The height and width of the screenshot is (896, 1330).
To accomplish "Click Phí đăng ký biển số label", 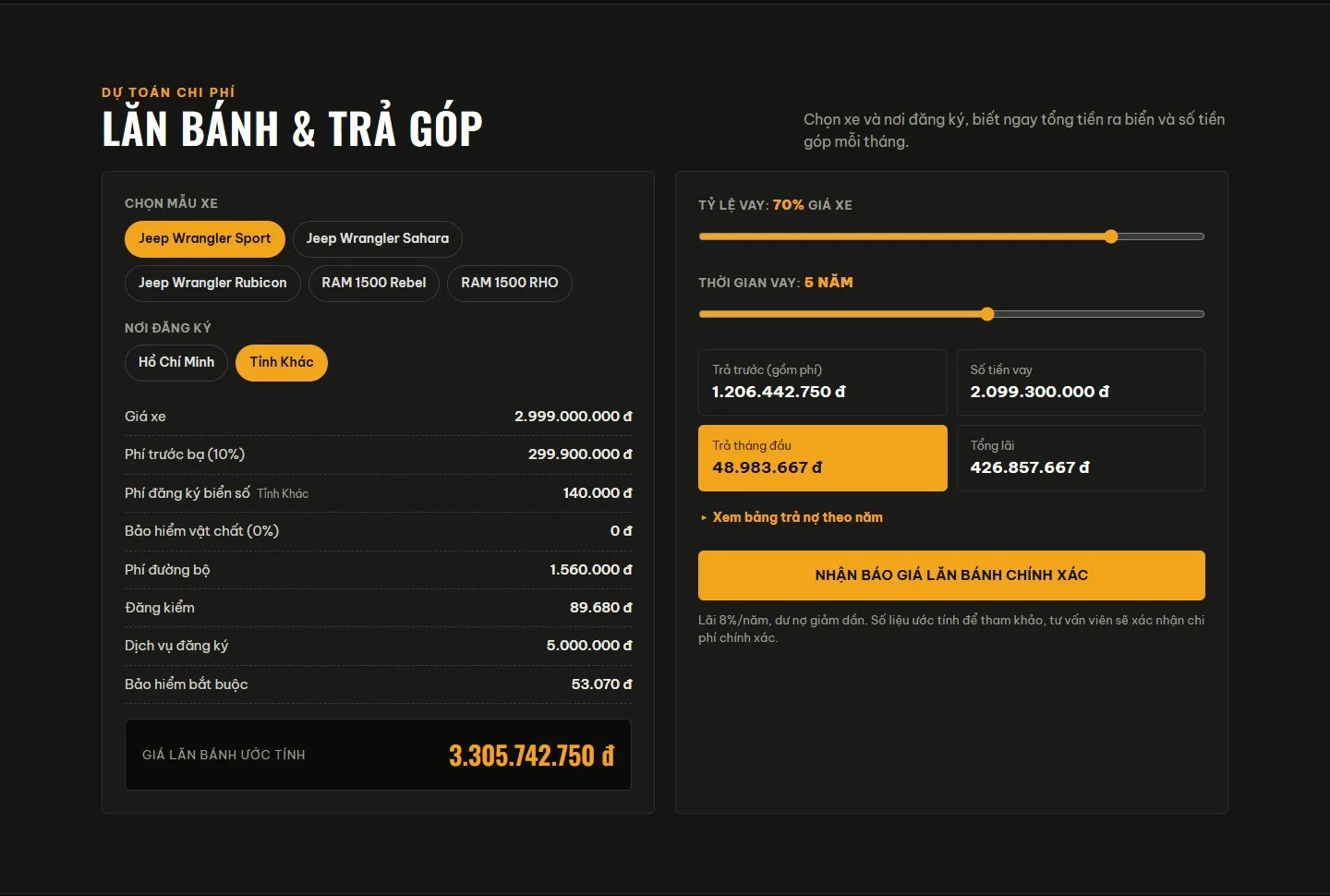I will point(187,493).
